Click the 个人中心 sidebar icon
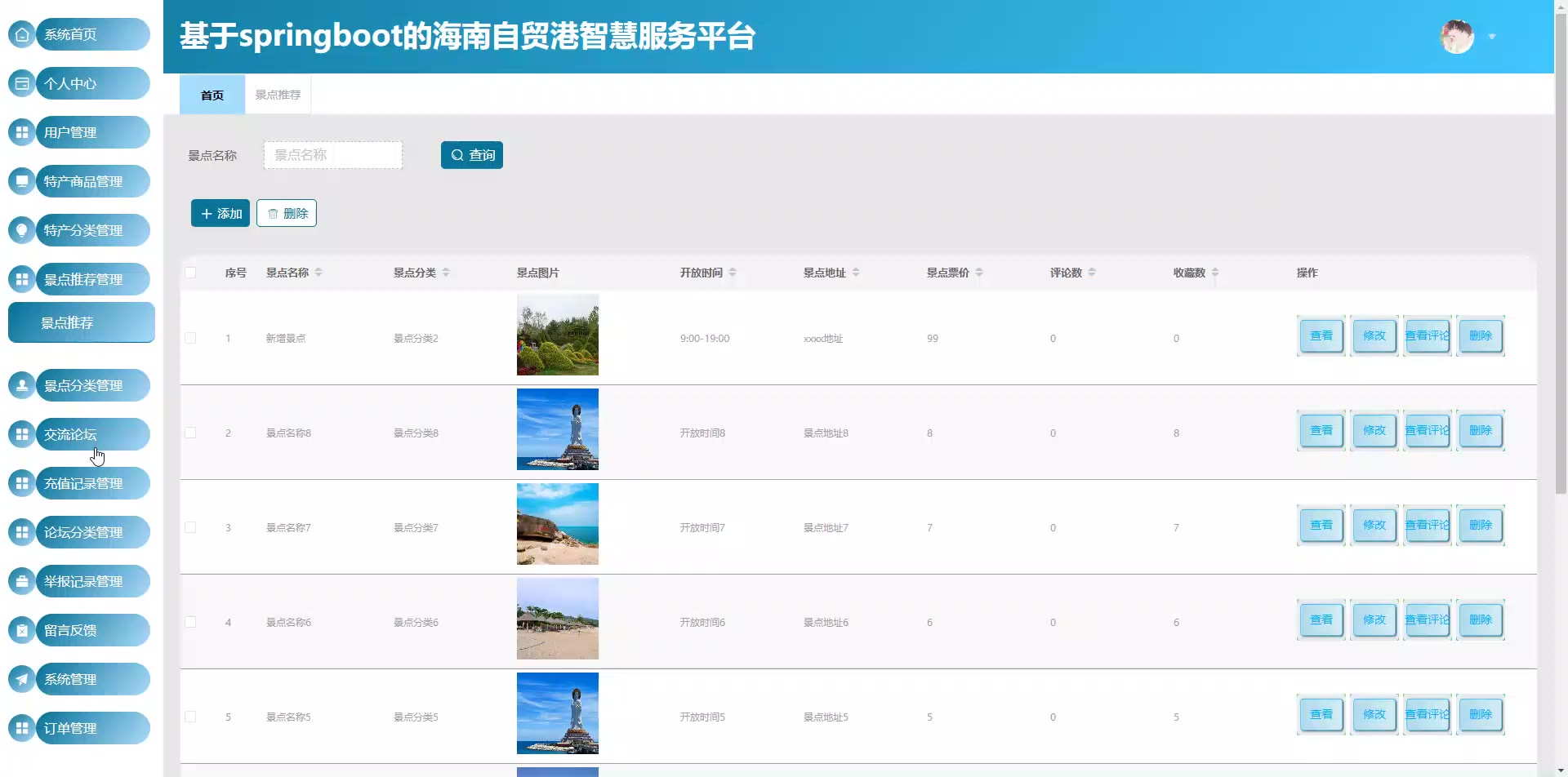Screen dimensions: 1568x777 click(22, 83)
